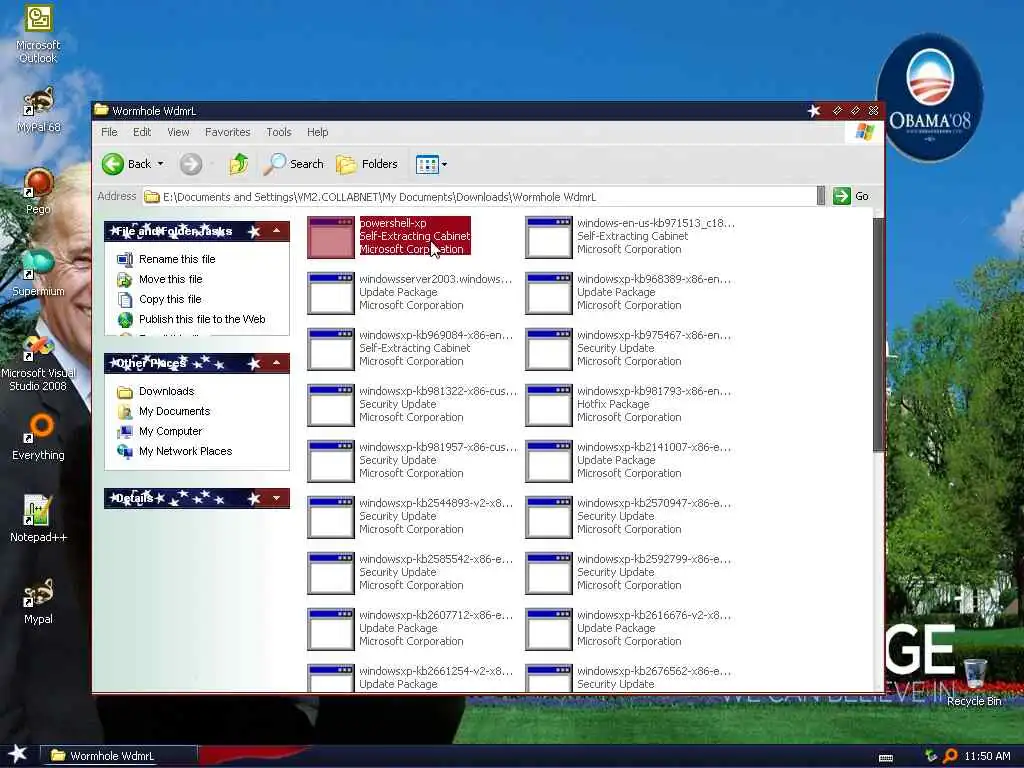Open the Edit menu
Screen dimensions: 1024x768
coord(142,132)
